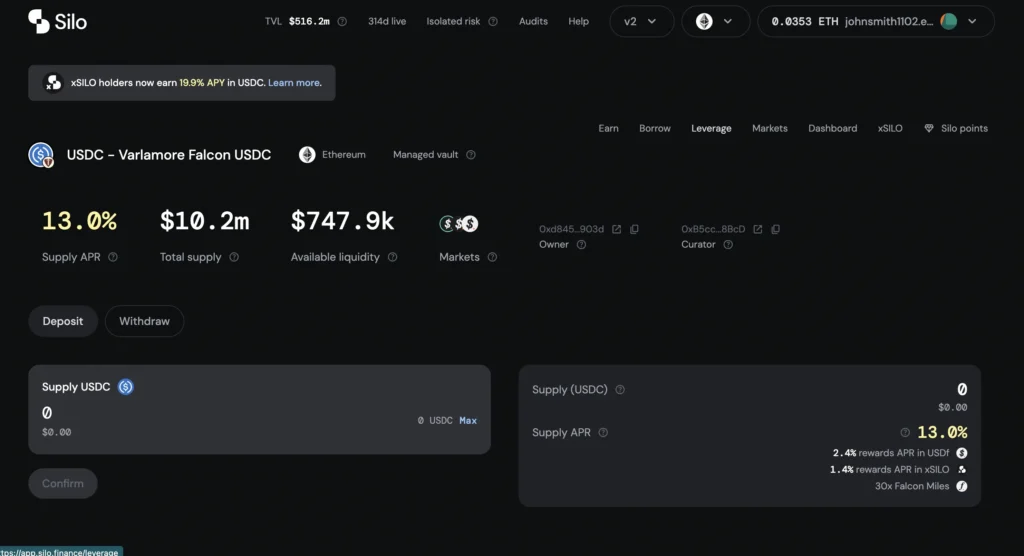Viewport: 1024px width, 556px height.
Task: Copy the Owner address
Action: point(634,229)
